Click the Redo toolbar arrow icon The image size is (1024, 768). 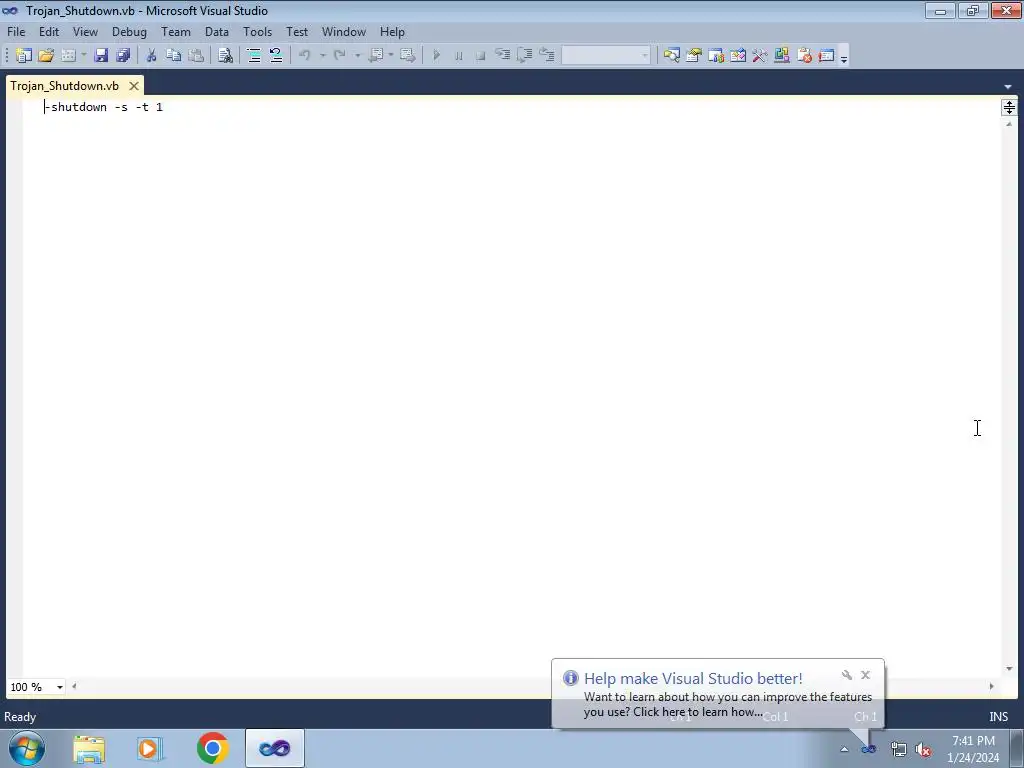[340, 56]
